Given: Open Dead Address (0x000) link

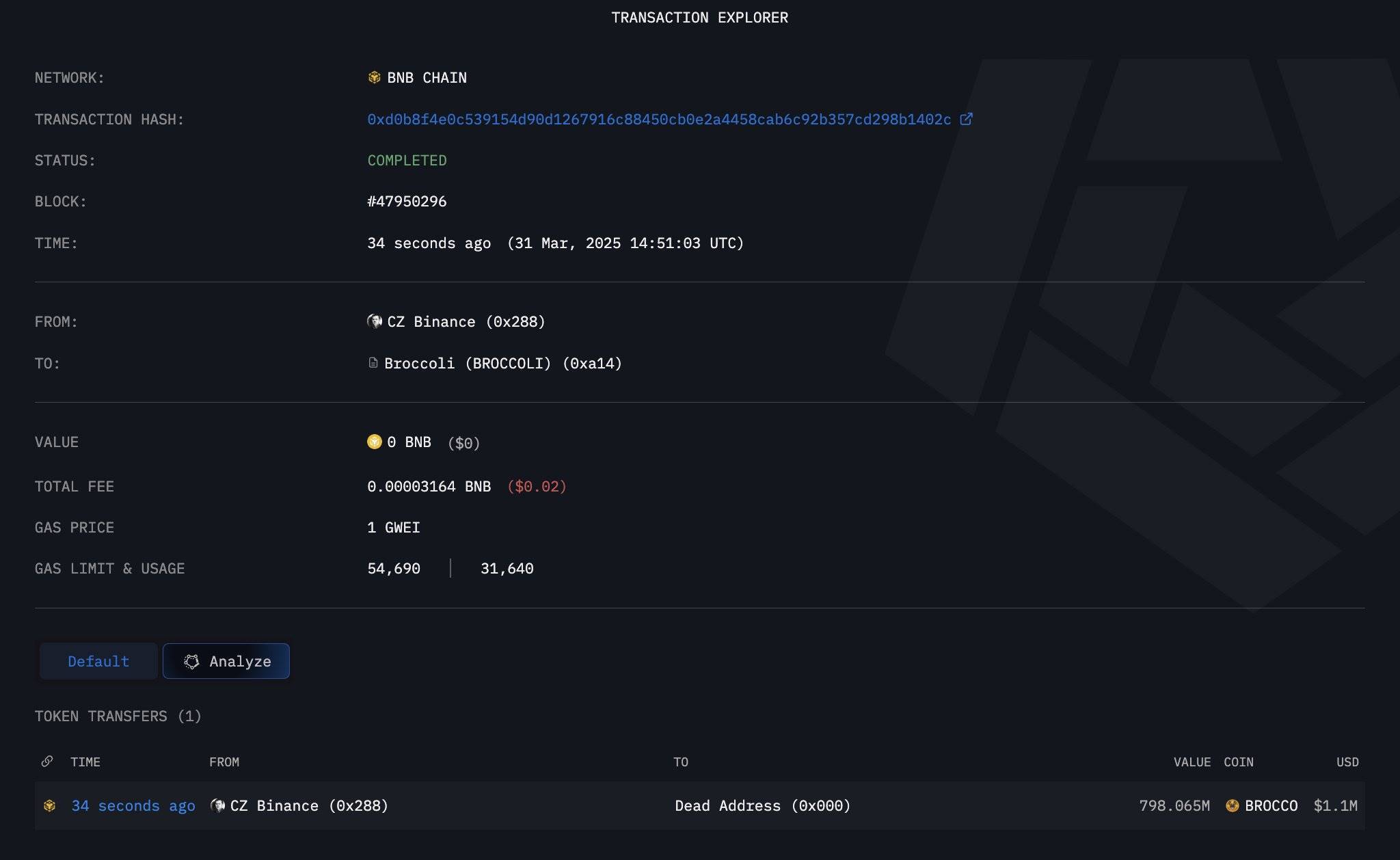Looking at the screenshot, I should pos(763,805).
